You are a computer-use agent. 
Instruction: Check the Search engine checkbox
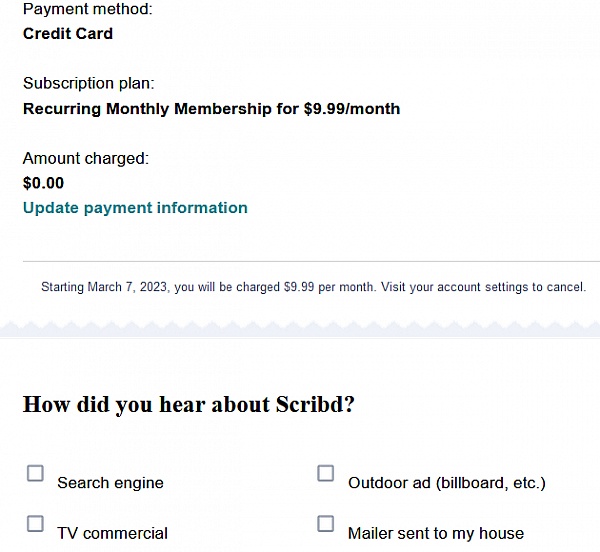(x=35, y=473)
